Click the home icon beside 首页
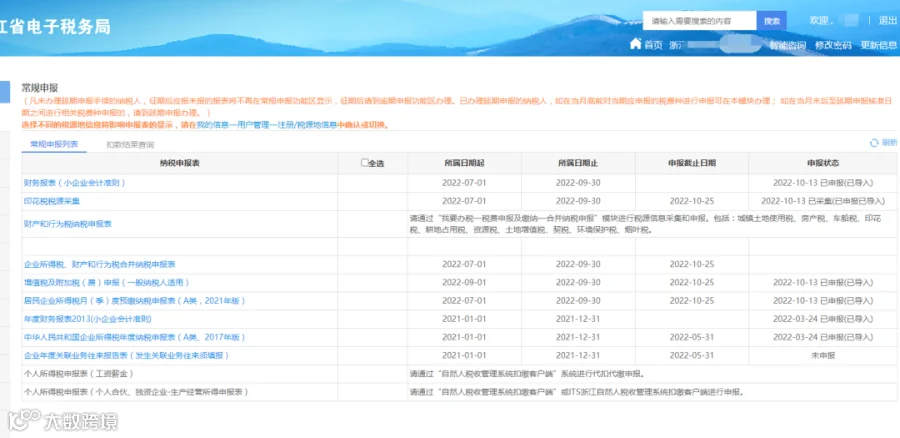Image resolution: width=900 pixels, height=438 pixels. pos(635,44)
